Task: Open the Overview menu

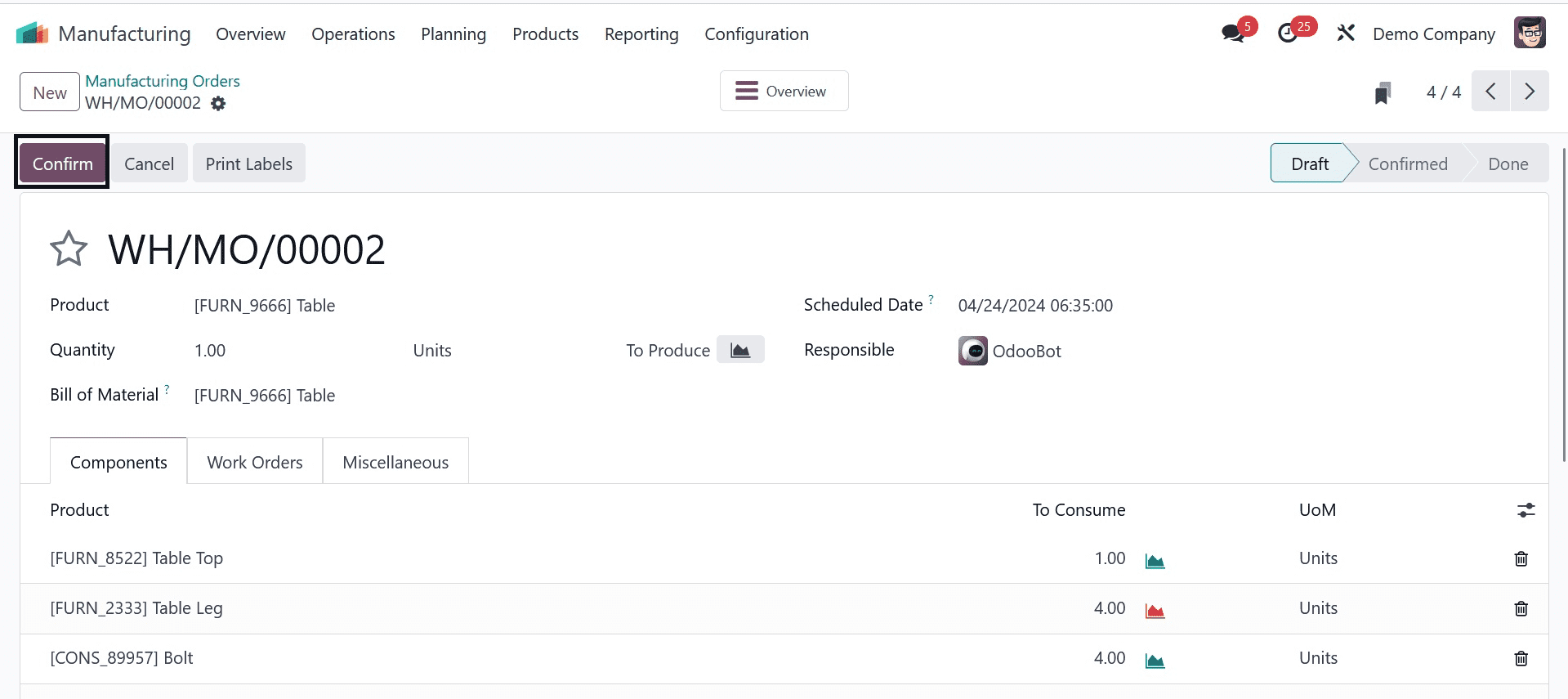Action: coord(251,34)
